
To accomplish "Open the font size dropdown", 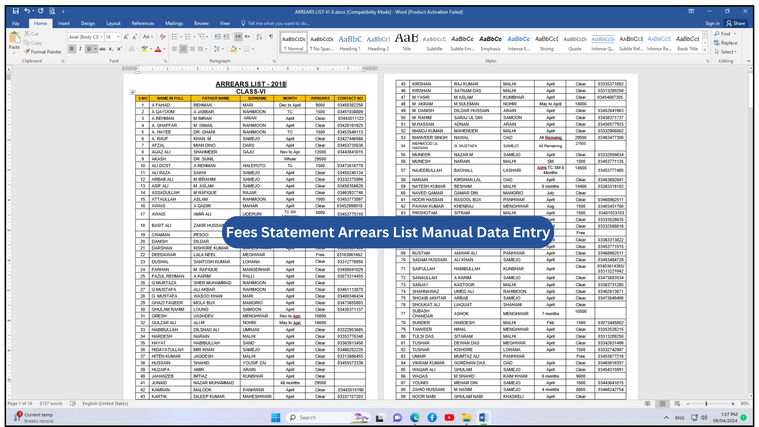I will click(x=118, y=37).
